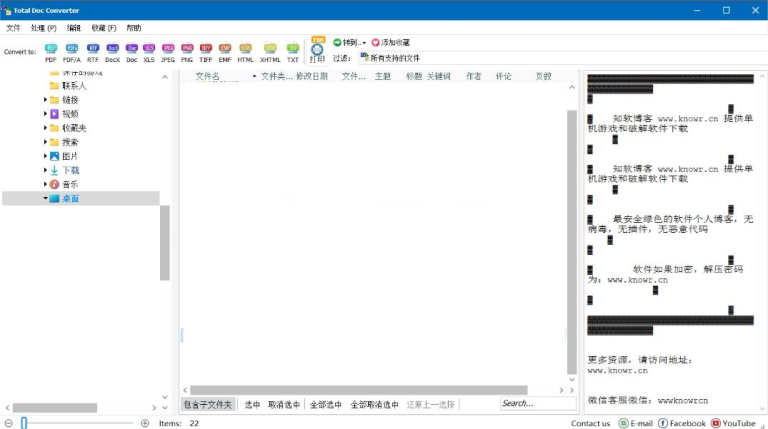Click the 还原上一选择 button
The image size is (768, 429).
pyautogui.click(x=431, y=405)
